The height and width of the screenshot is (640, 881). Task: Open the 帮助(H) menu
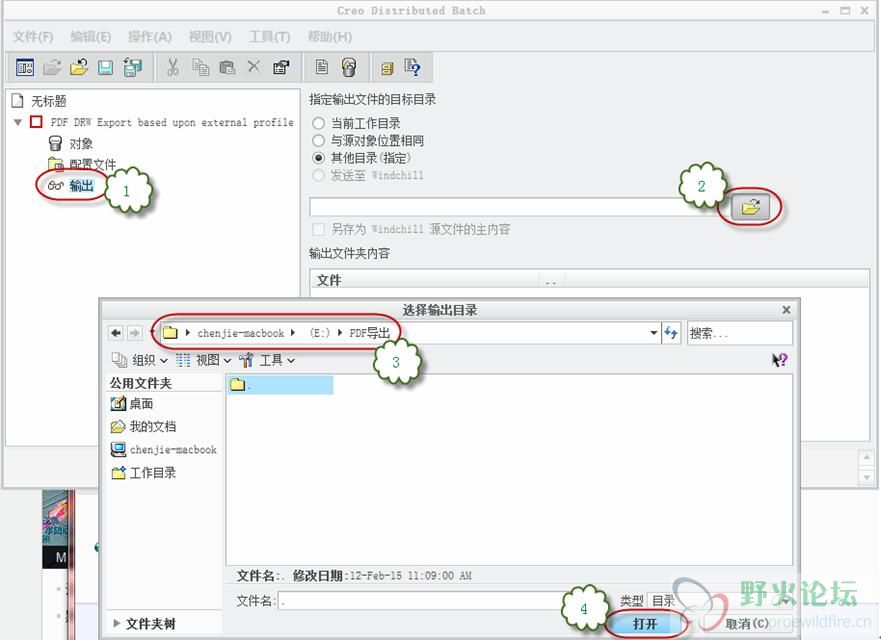pyautogui.click(x=330, y=37)
